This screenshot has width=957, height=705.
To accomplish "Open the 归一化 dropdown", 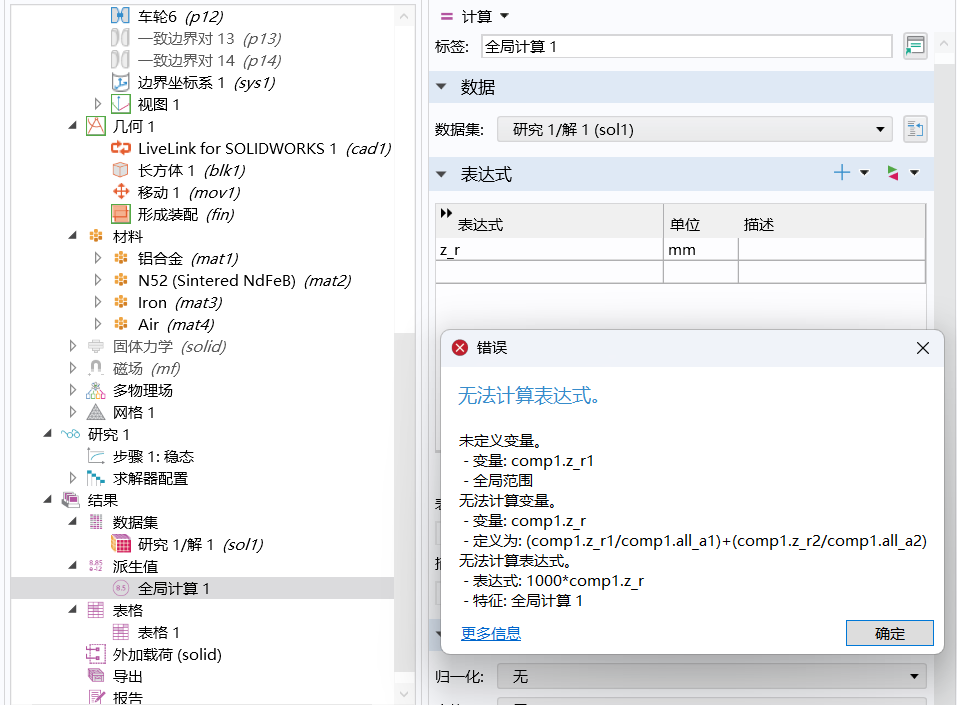I will [x=712, y=676].
